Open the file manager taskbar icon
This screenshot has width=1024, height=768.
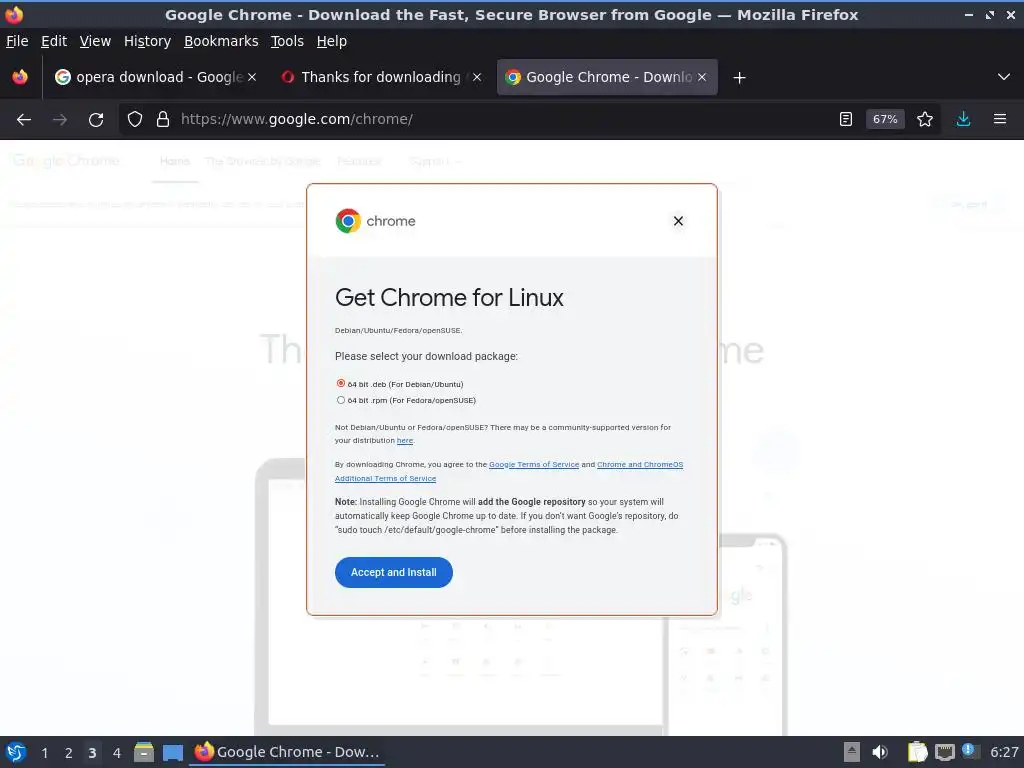tap(144, 752)
